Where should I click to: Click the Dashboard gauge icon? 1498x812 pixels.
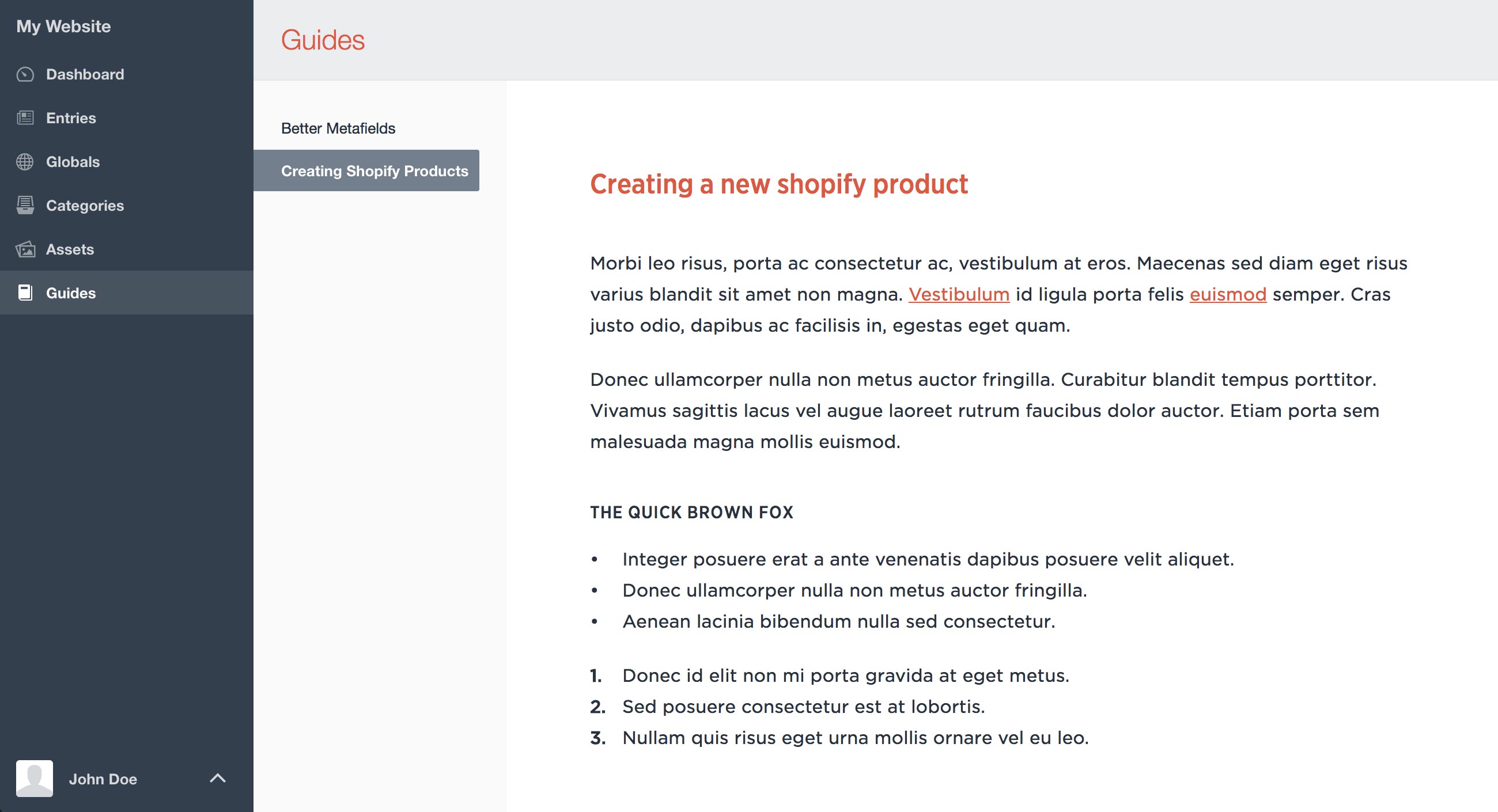pos(25,74)
